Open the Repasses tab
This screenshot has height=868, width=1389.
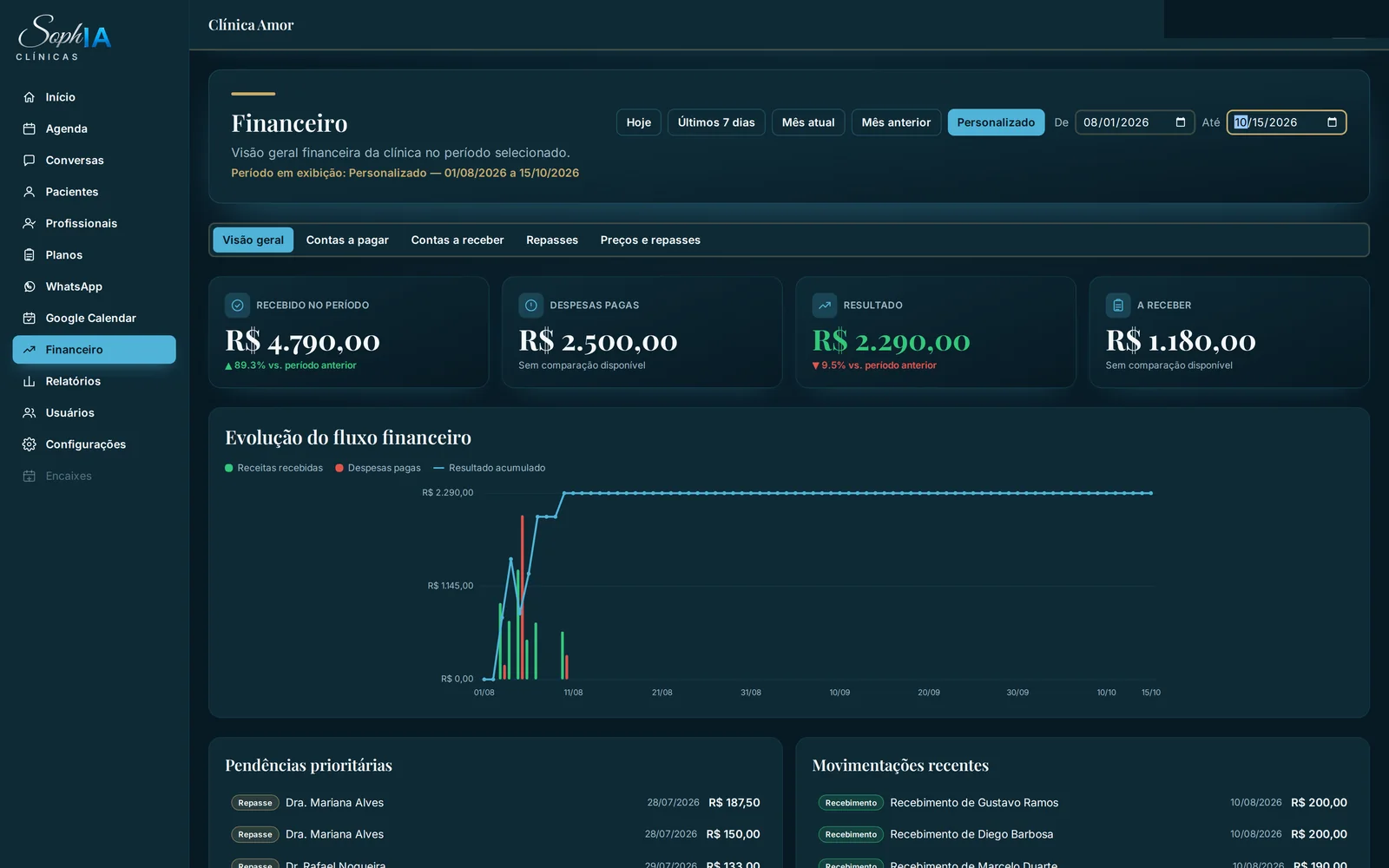tap(552, 240)
